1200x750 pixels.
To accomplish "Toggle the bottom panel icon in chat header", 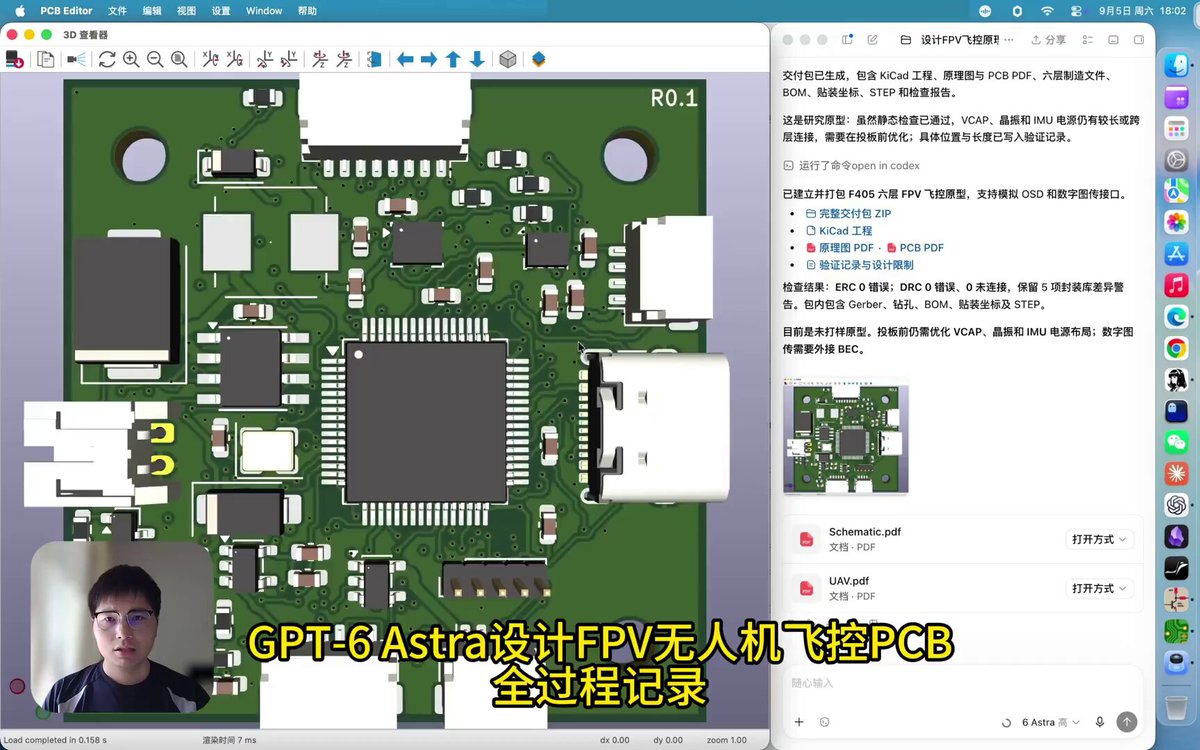I will coord(1113,40).
